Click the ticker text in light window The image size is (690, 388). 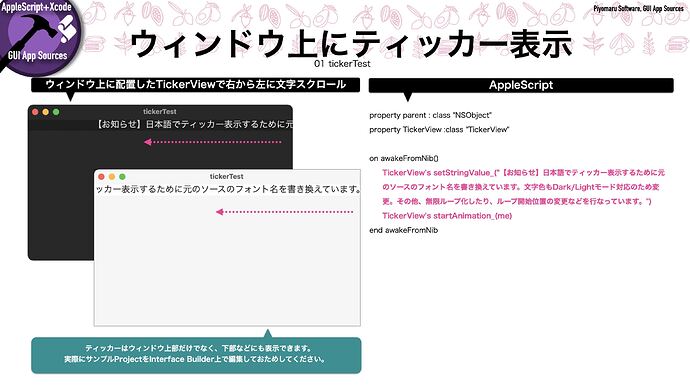[228, 189]
